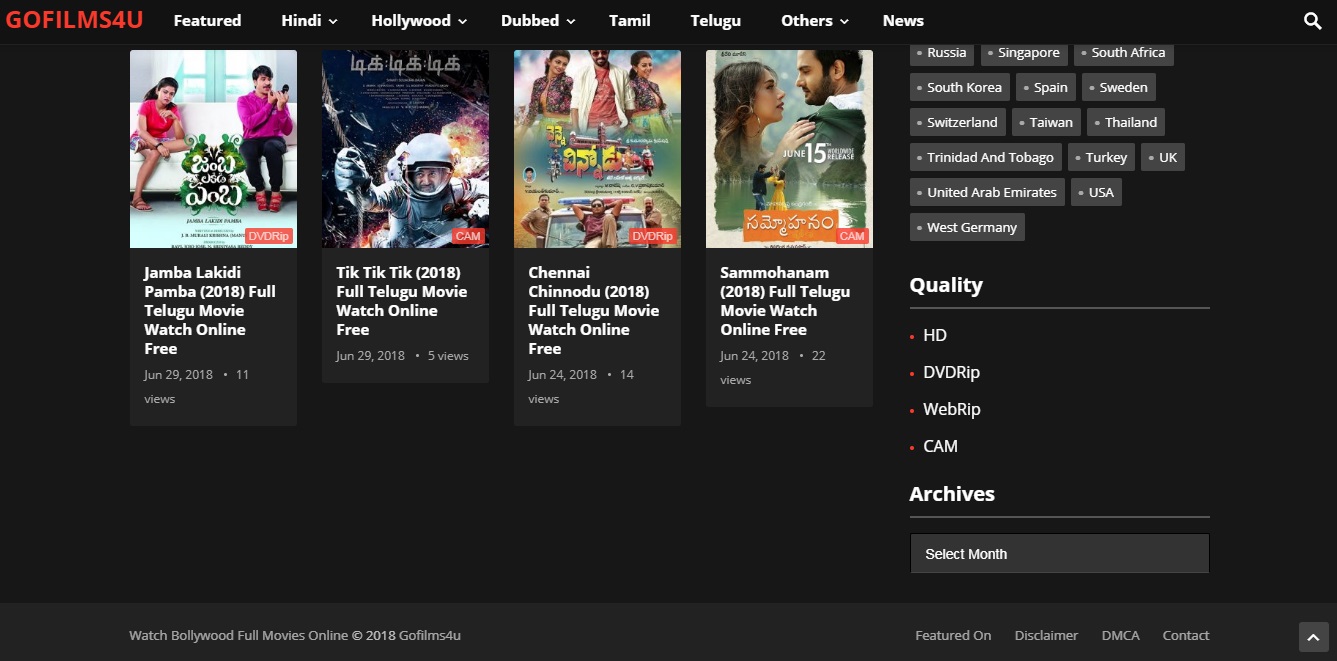Open the Jamba Lakidi Pamba poster
Image resolution: width=1337 pixels, height=661 pixels.
(x=213, y=148)
